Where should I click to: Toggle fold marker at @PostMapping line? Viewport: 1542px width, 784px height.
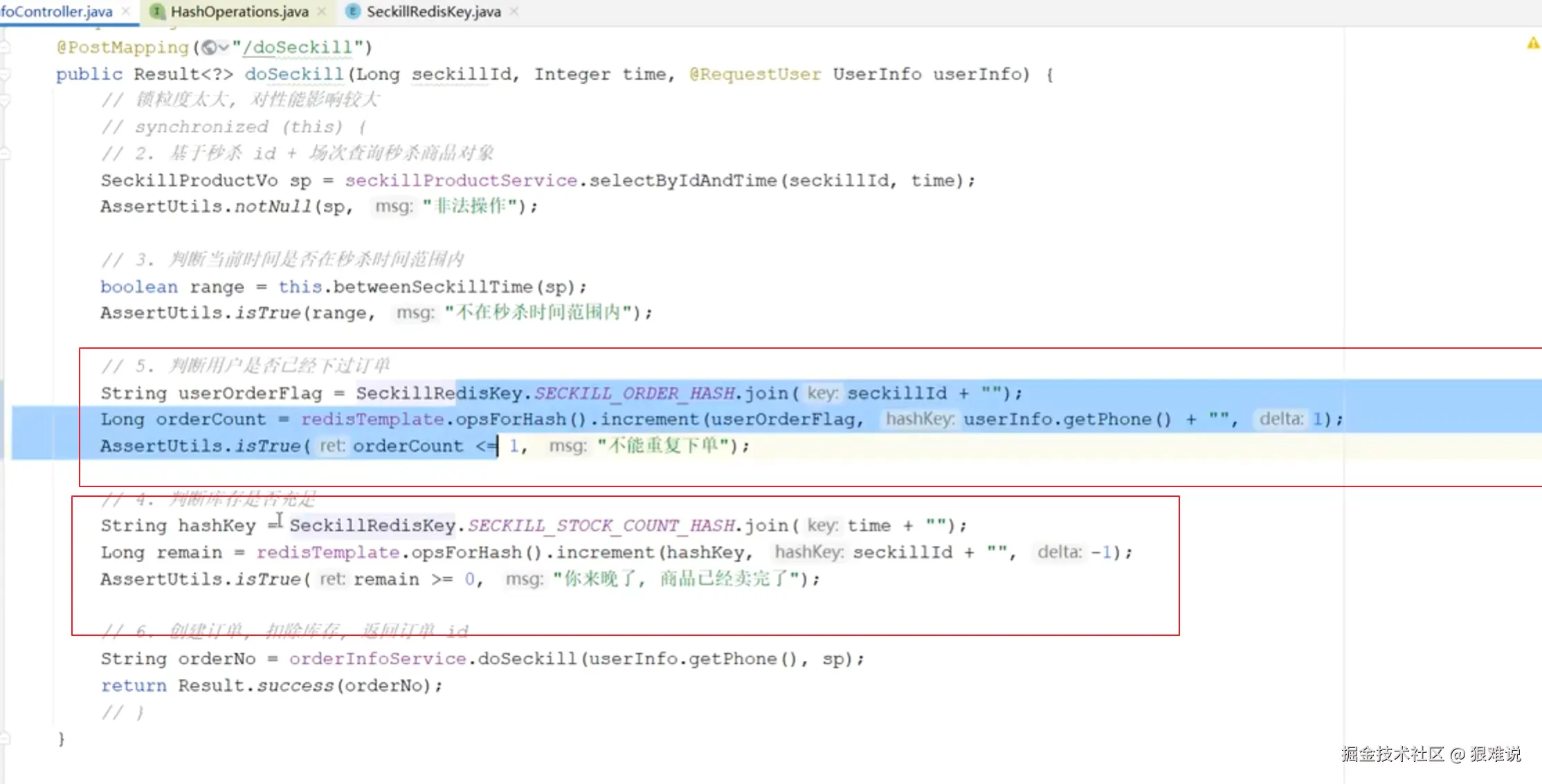(x=6, y=47)
